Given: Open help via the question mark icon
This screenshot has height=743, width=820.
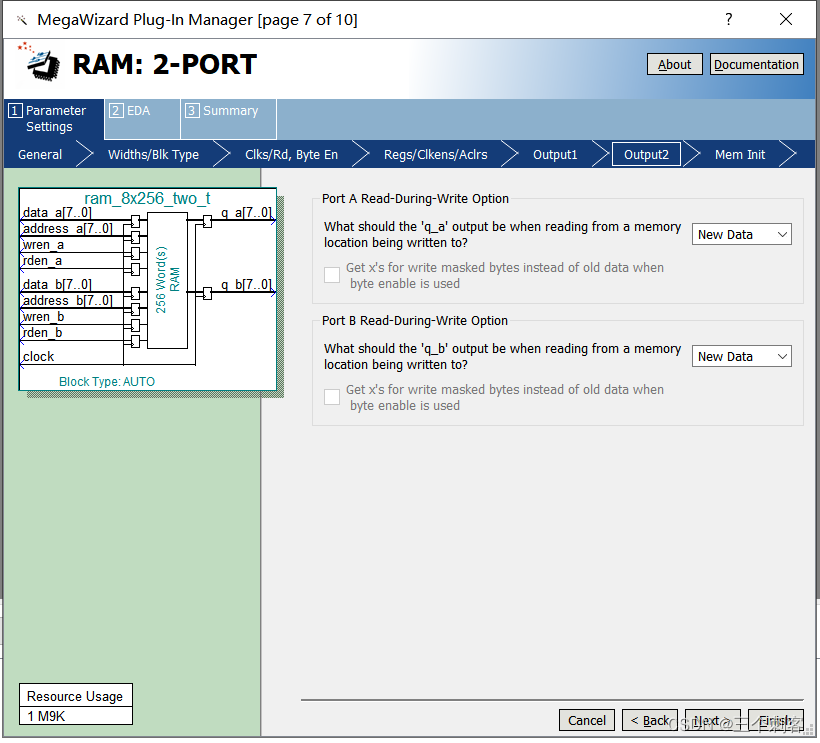Looking at the screenshot, I should [728, 19].
